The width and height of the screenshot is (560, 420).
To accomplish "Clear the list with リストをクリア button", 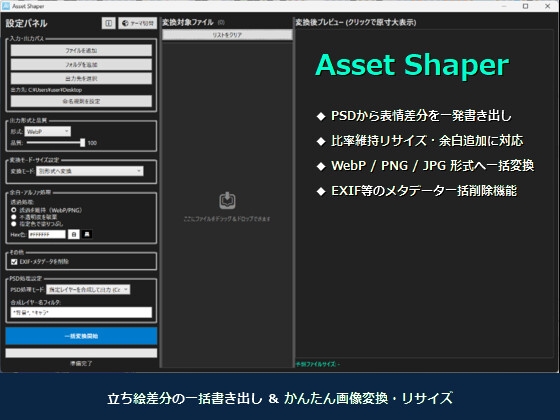I will [x=227, y=35].
